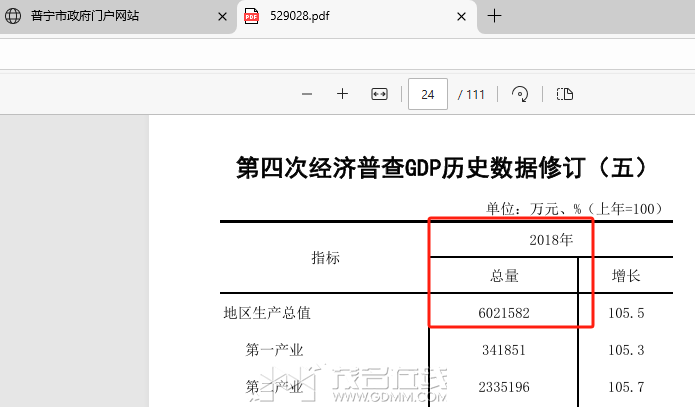Click the globe icon on first tab

tap(14, 17)
